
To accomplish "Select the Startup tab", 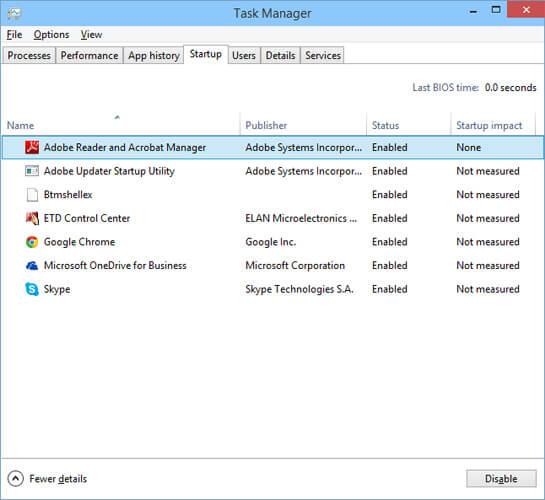I will tap(205, 54).
